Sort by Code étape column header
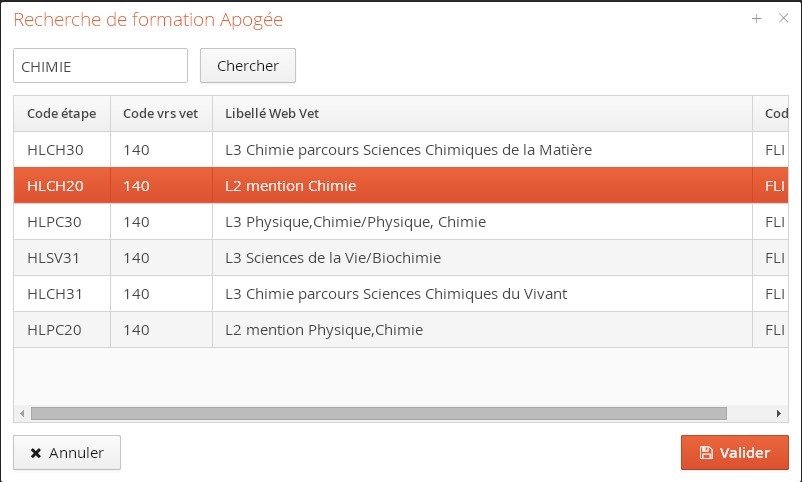Viewport: 802px width, 482px height. pyautogui.click(x=61, y=114)
